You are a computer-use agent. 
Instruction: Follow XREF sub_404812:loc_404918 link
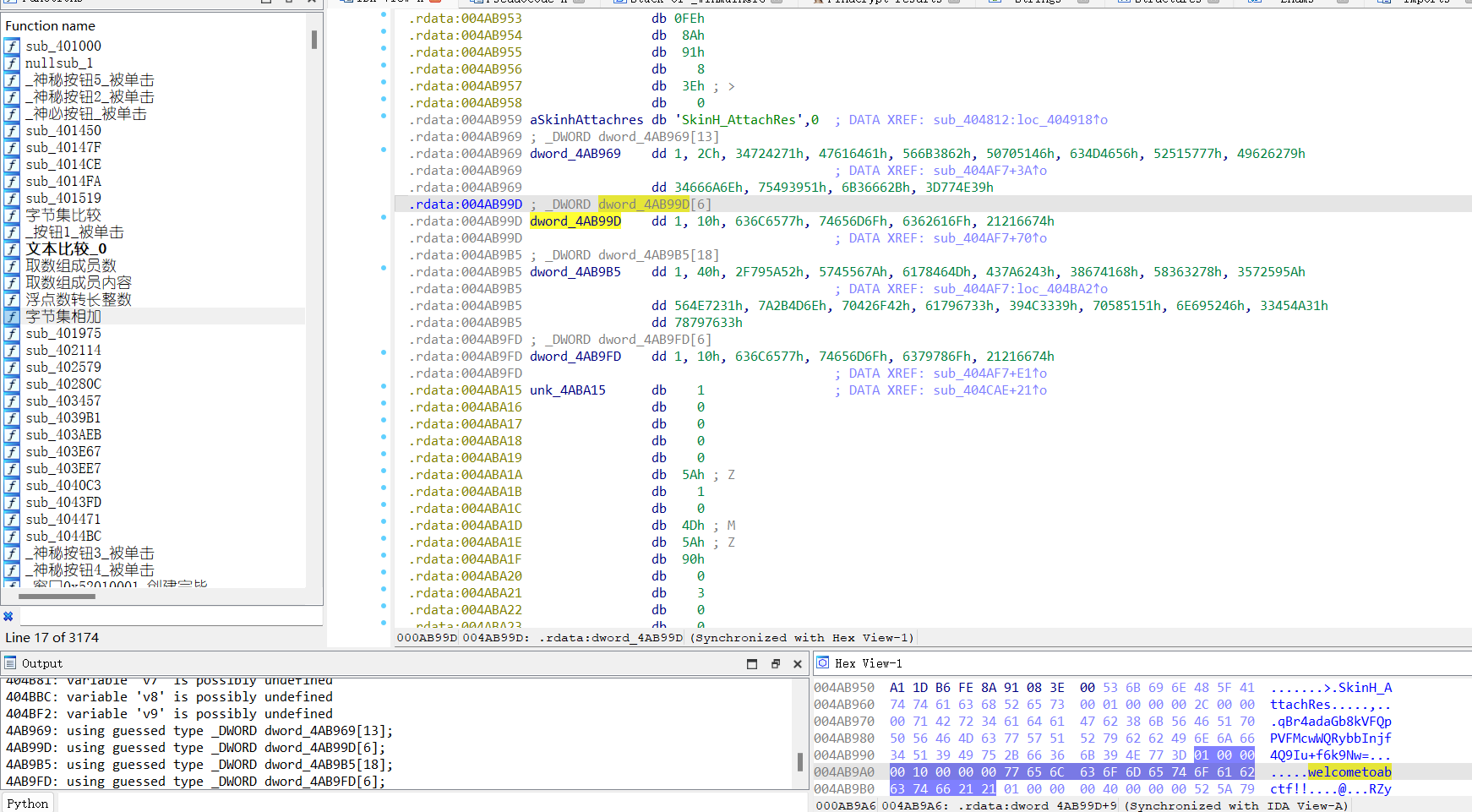1020,120
